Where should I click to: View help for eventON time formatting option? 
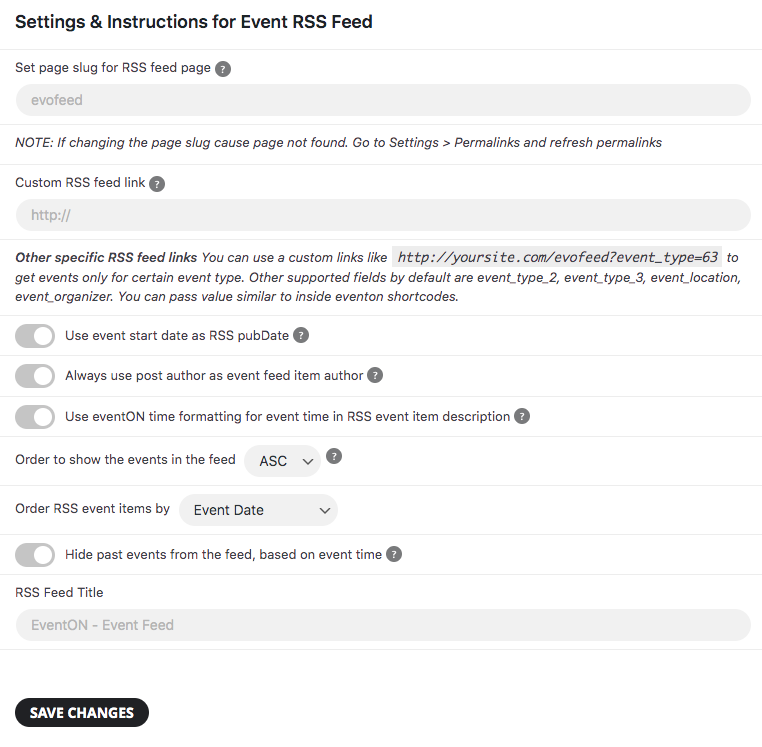pyautogui.click(x=522, y=417)
